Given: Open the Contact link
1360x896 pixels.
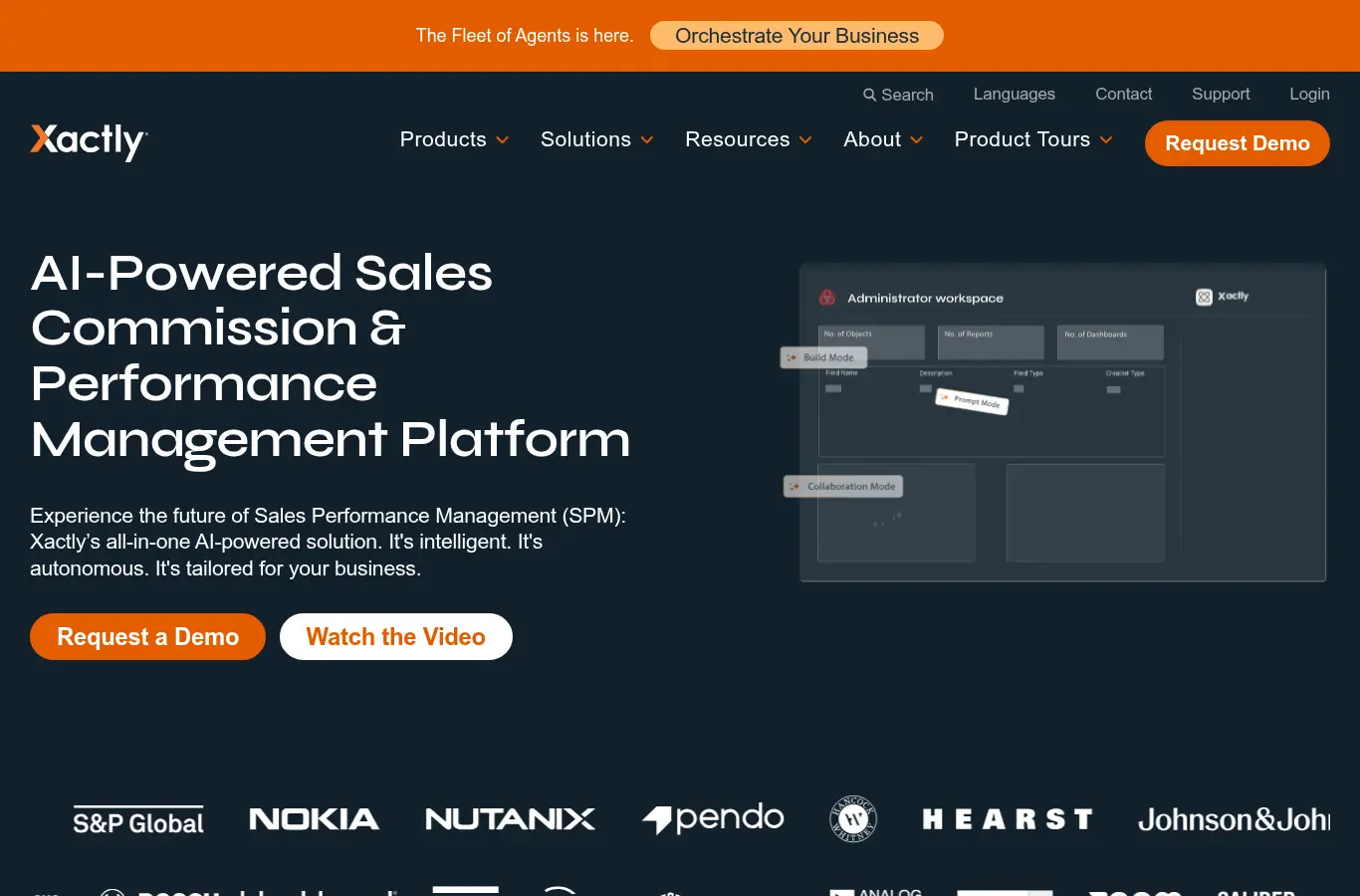Looking at the screenshot, I should coord(1124,94).
